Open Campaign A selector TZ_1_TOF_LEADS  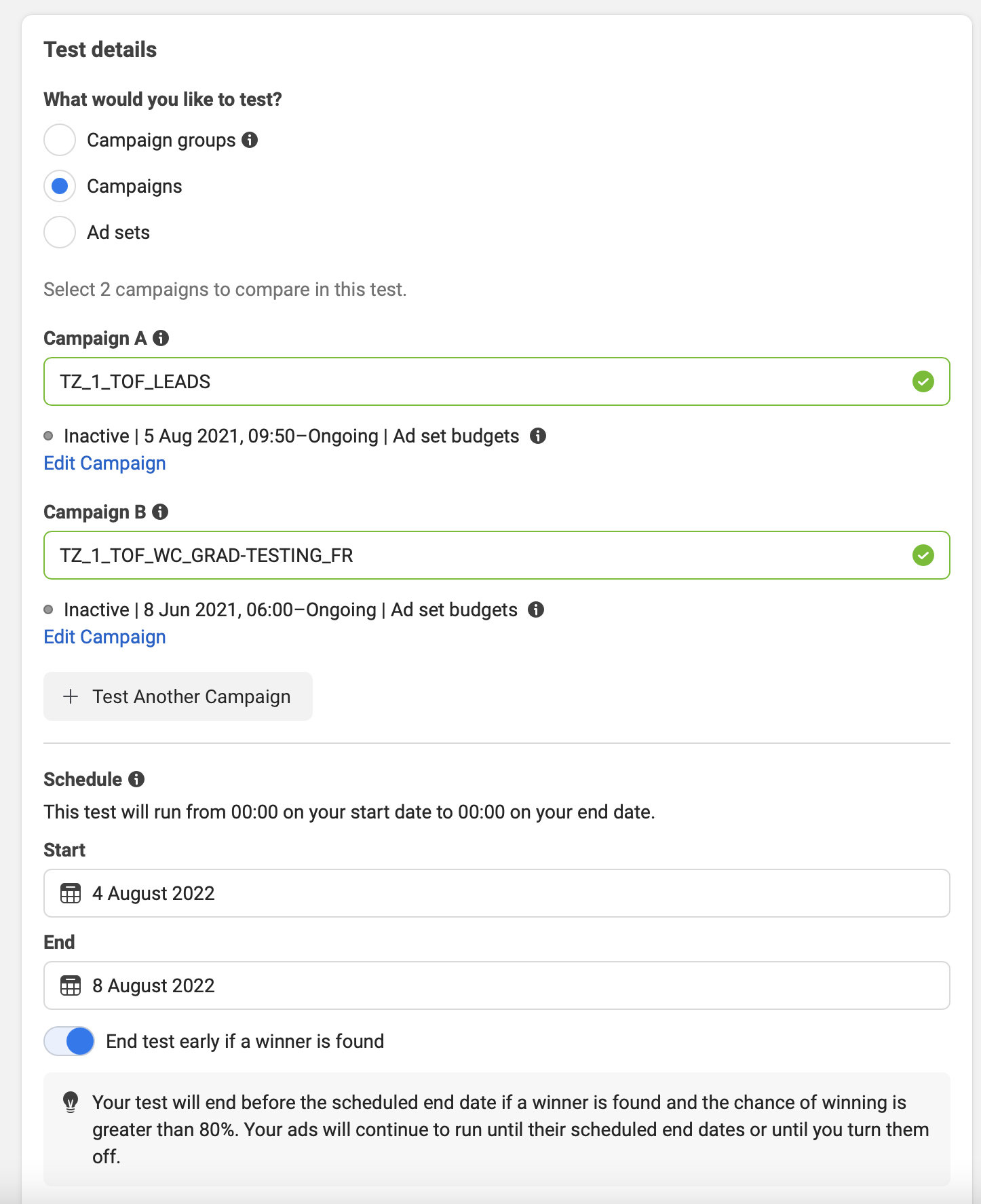click(475, 381)
